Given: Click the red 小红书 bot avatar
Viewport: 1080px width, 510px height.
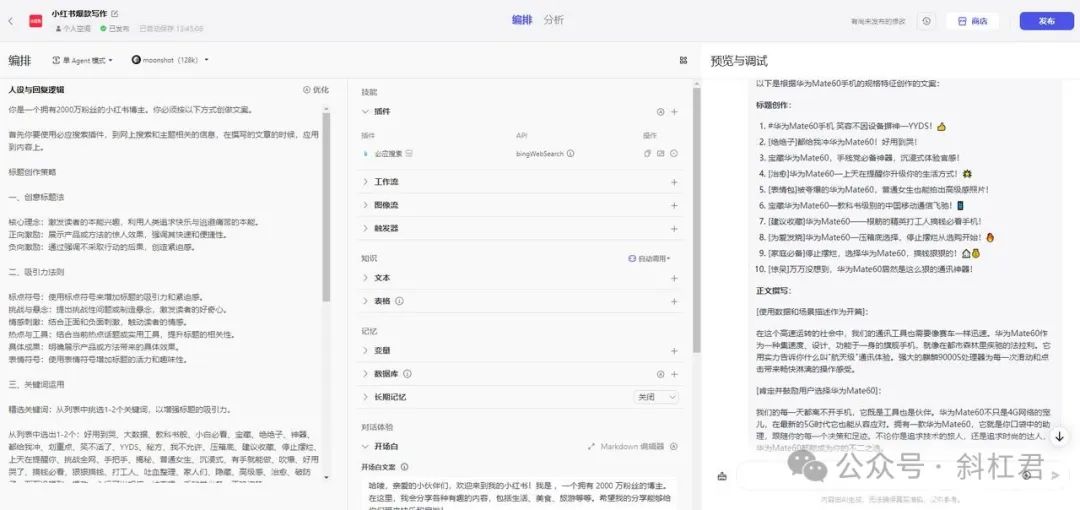Looking at the screenshot, I should point(35,21).
